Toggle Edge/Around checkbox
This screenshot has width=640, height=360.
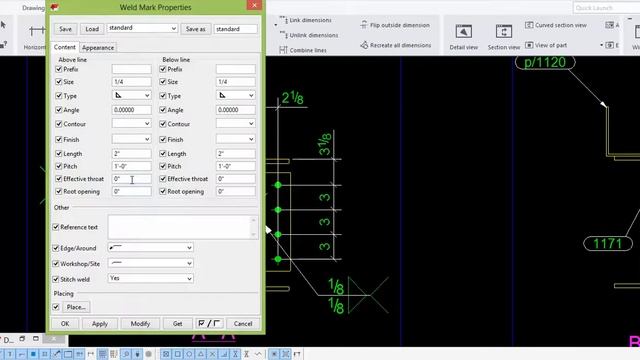[x=56, y=248]
